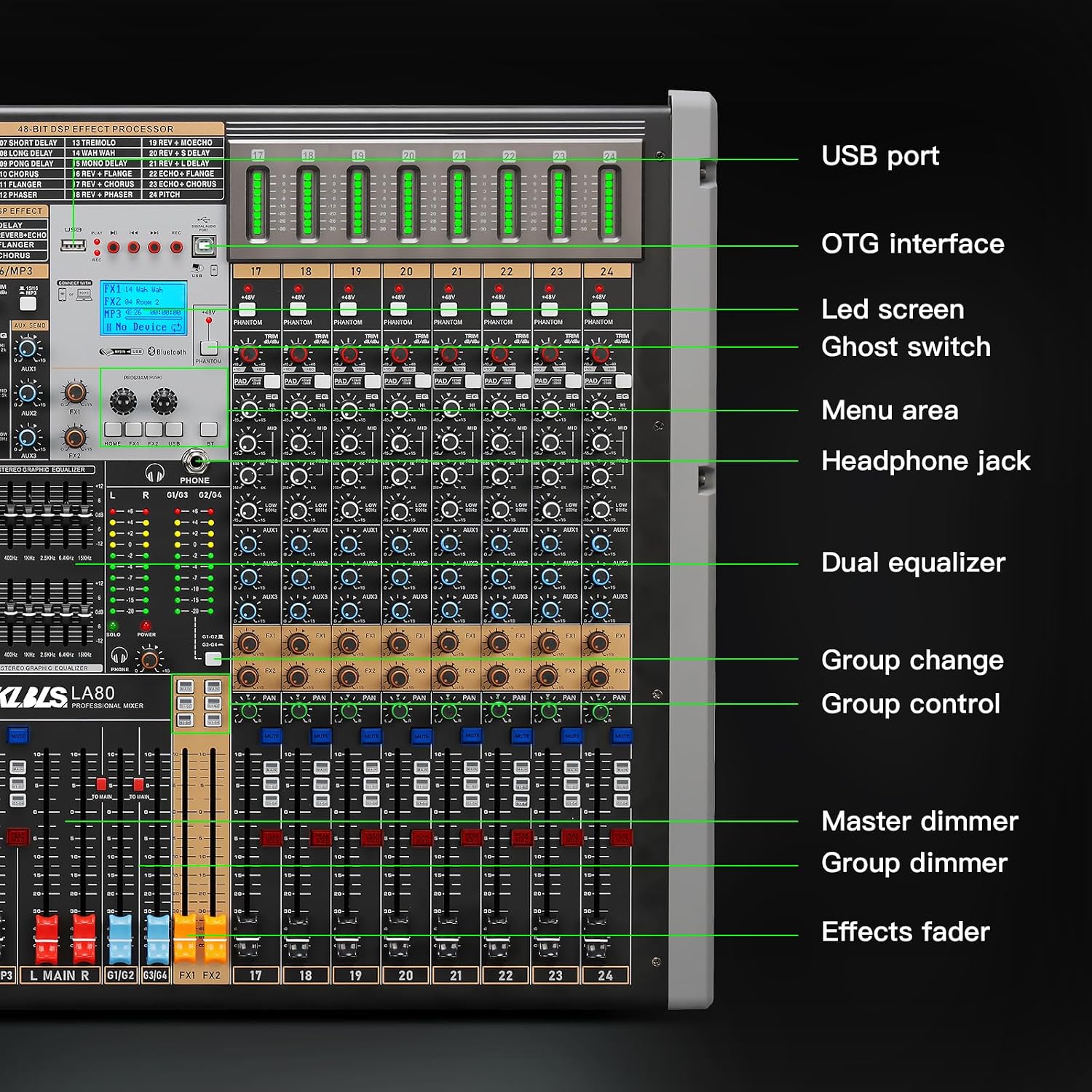Click the '13 TREMOLO' effect list entry
1092x1092 pixels.
[x=94, y=143]
